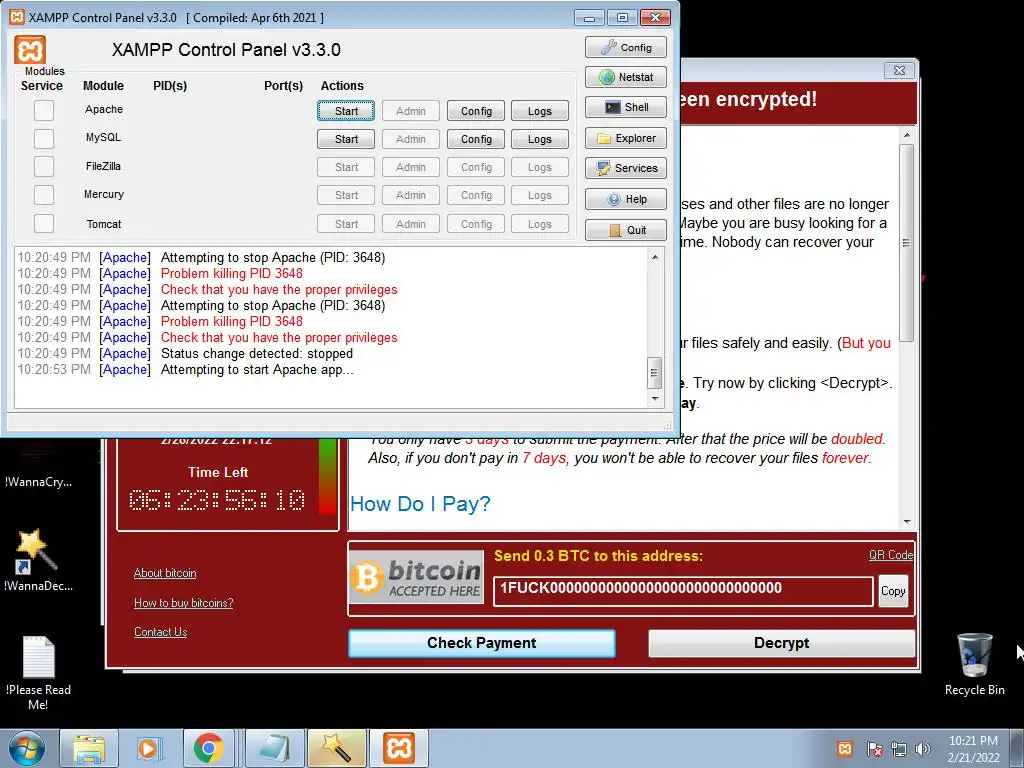Screen dimensions: 1024x768
Task: Open the Apache Config menu
Action: tap(476, 111)
